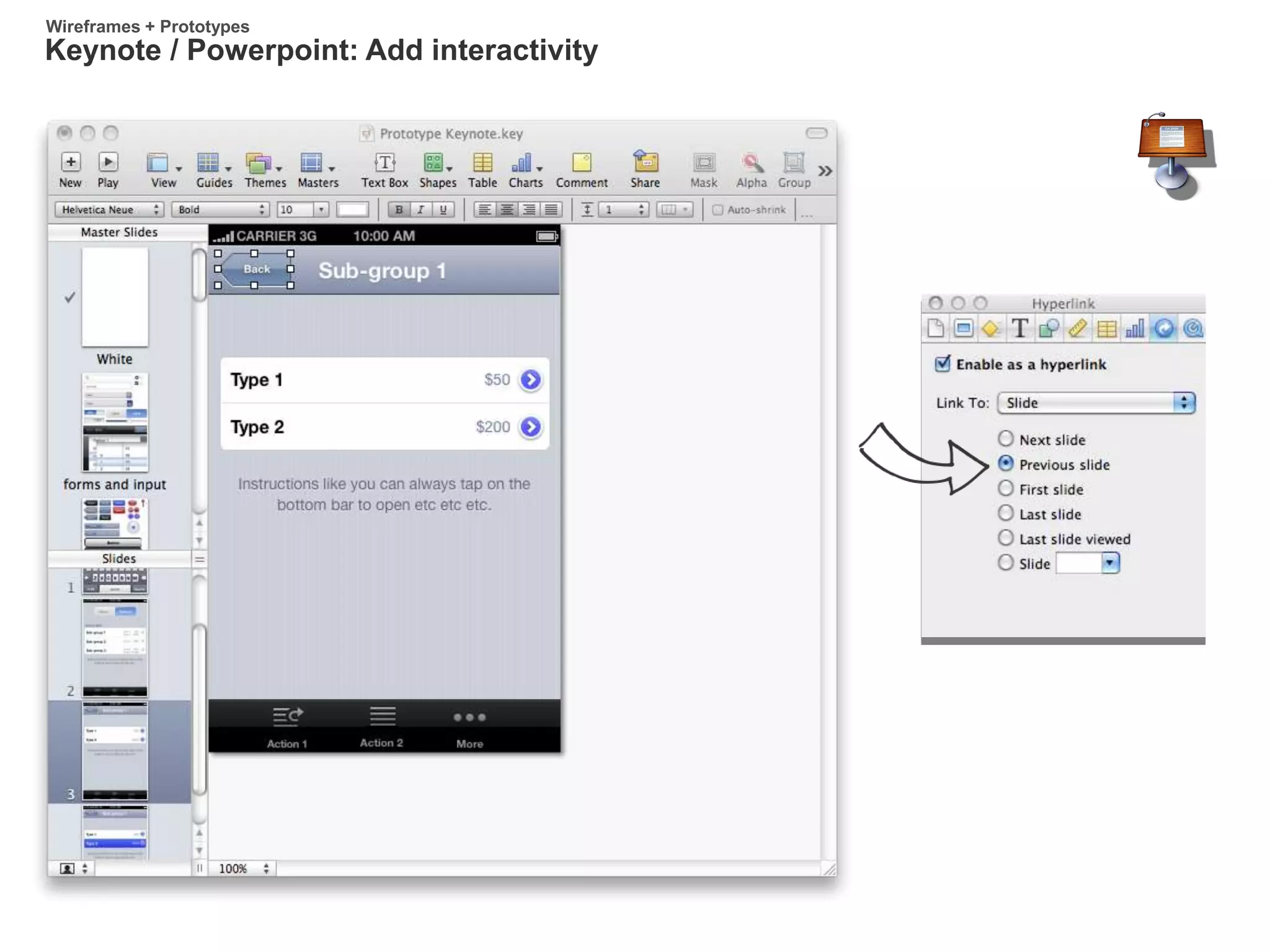Click the Share toolbar icon

[645, 162]
